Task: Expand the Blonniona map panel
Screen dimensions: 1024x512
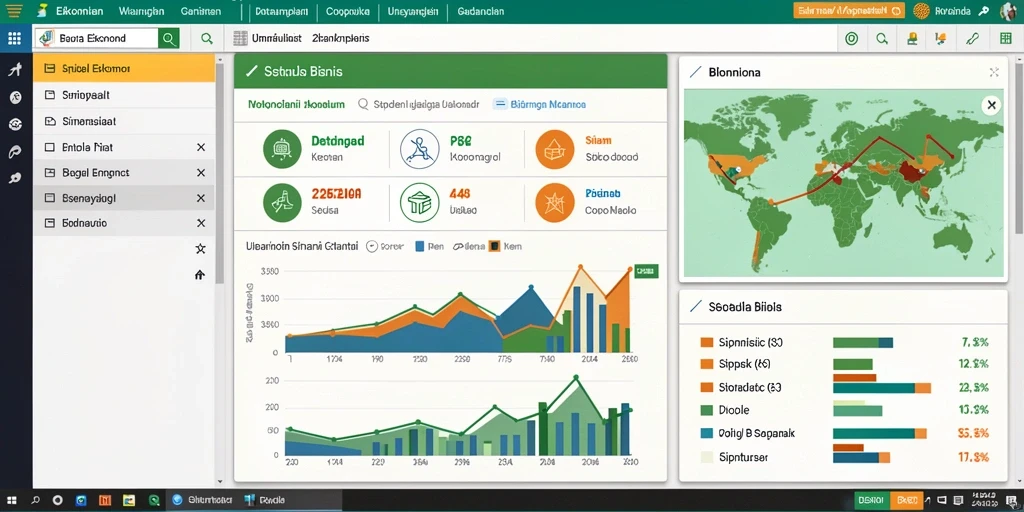Action: pyautogui.click(x=994, y=72)
